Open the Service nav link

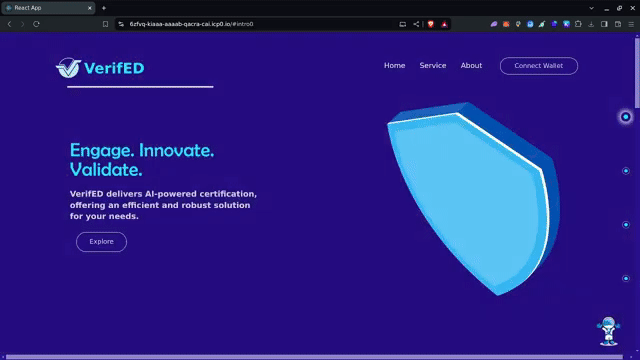pos(433,65)
